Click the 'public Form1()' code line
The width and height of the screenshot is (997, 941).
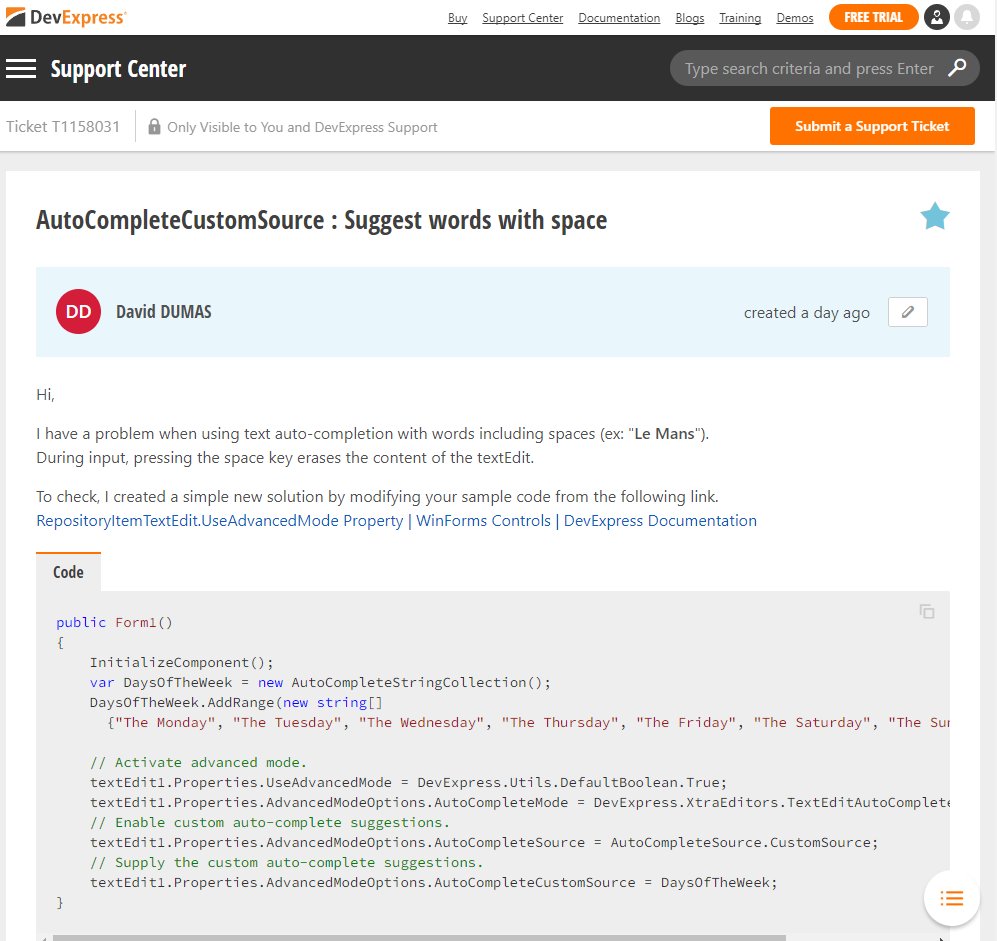114,622
